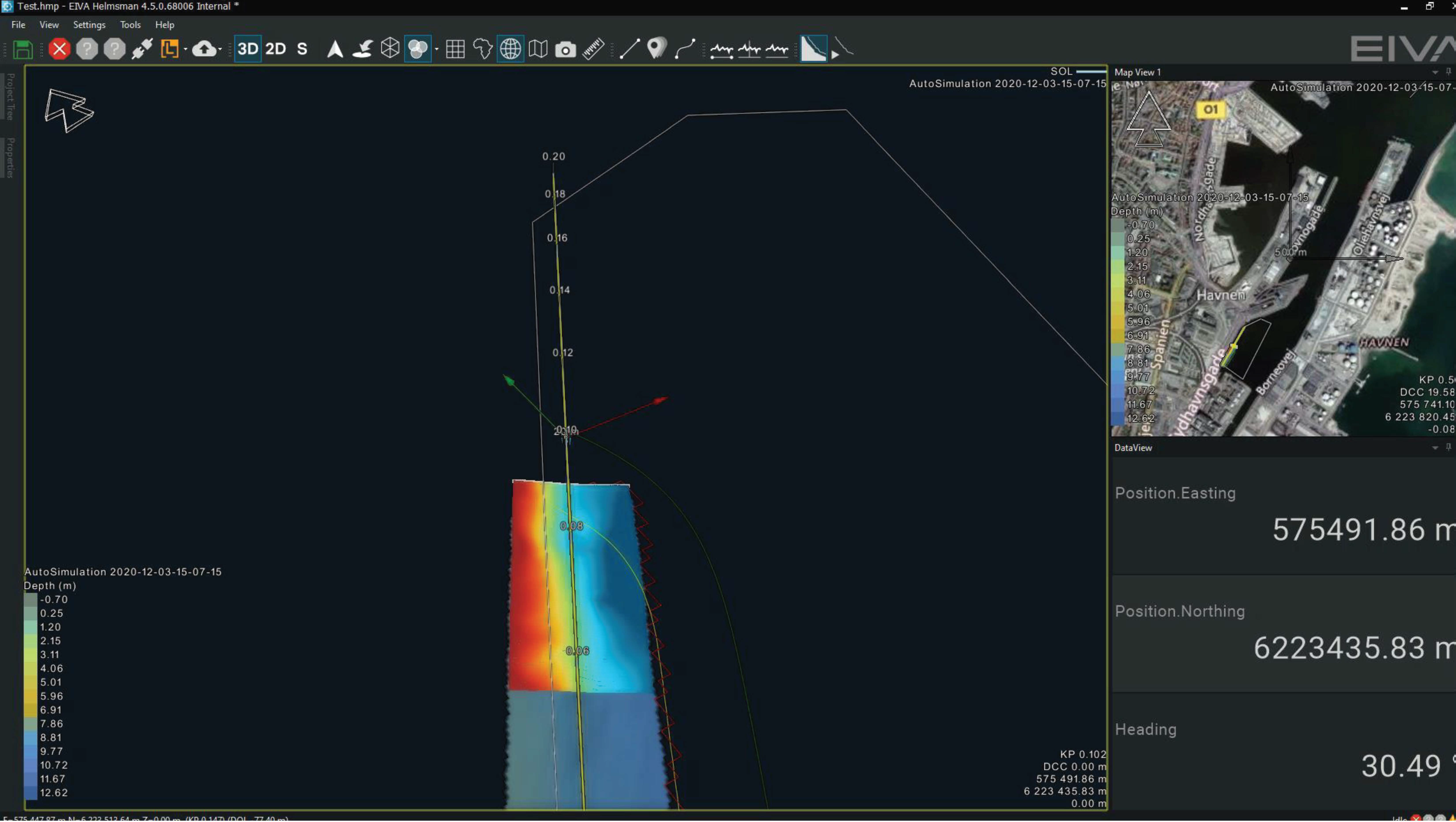Select the draw line tool

(x=629, y=49)
